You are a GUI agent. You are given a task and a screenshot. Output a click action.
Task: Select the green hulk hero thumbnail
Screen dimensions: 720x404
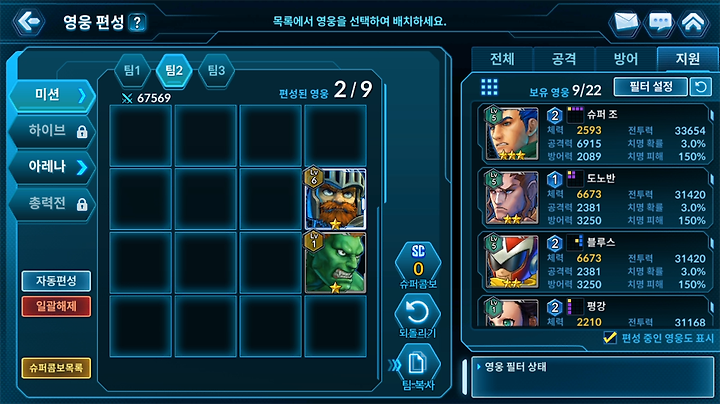335,263
